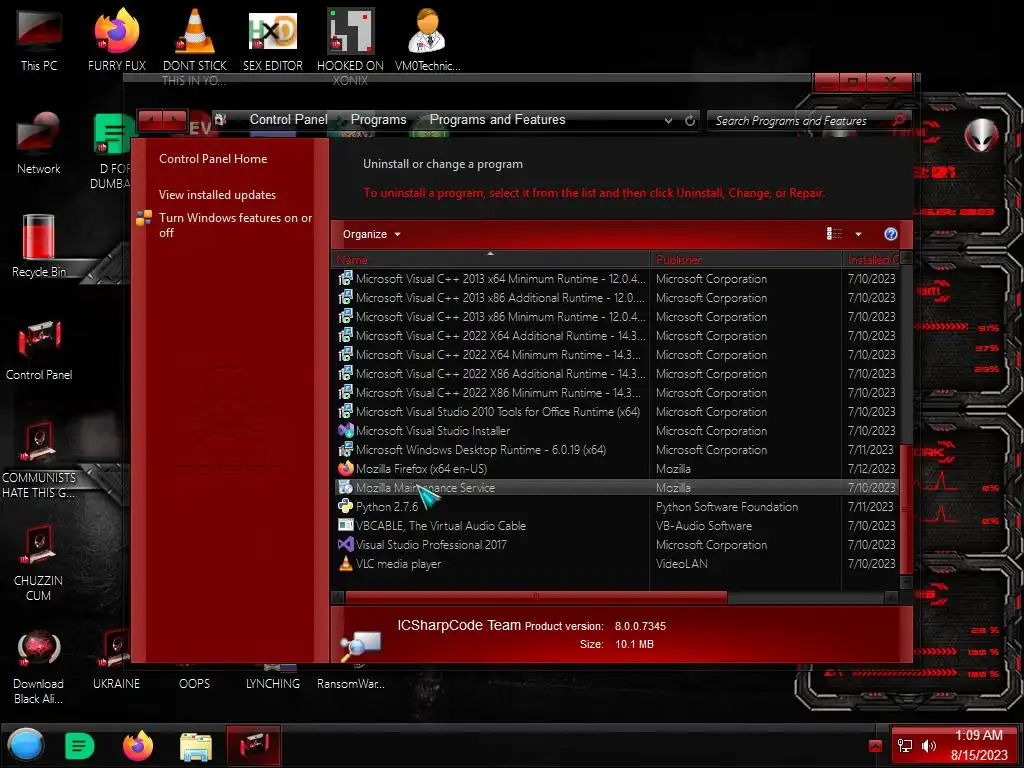Select the HOOKED ON XONIX desktop icon

351,46
